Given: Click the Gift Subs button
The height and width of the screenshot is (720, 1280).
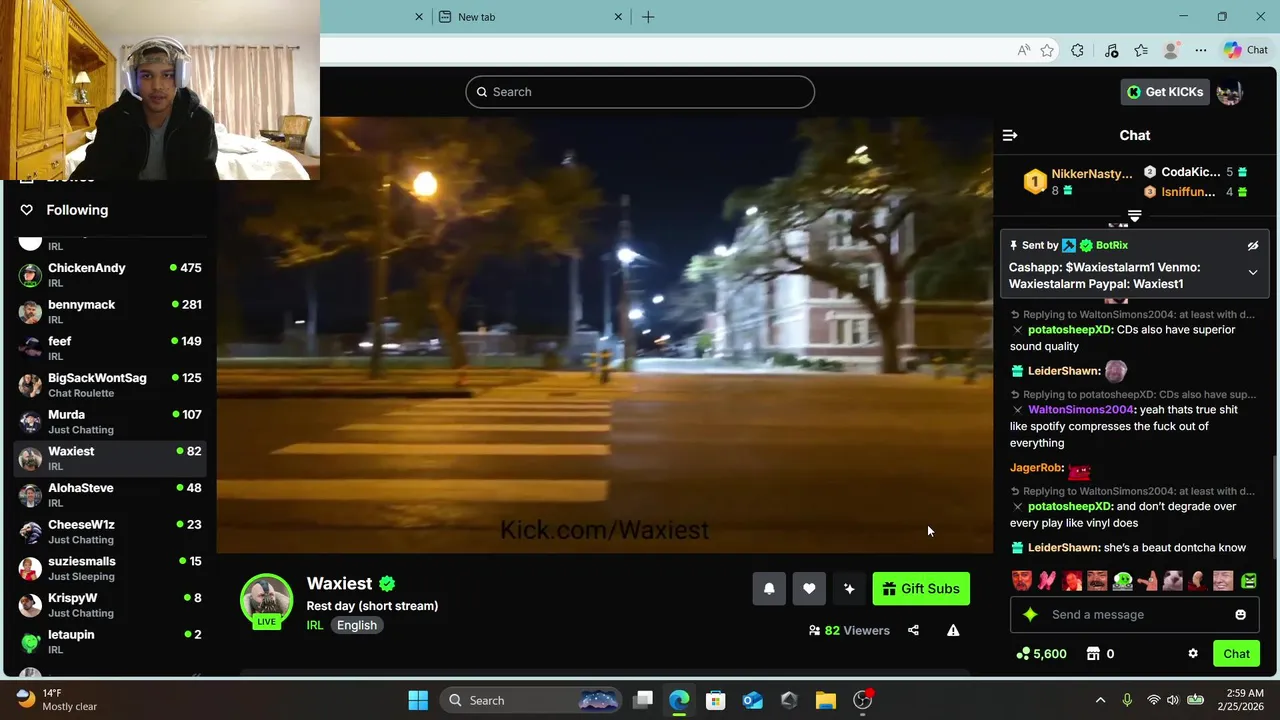Looking at the screenshot, I should point(921,589).
